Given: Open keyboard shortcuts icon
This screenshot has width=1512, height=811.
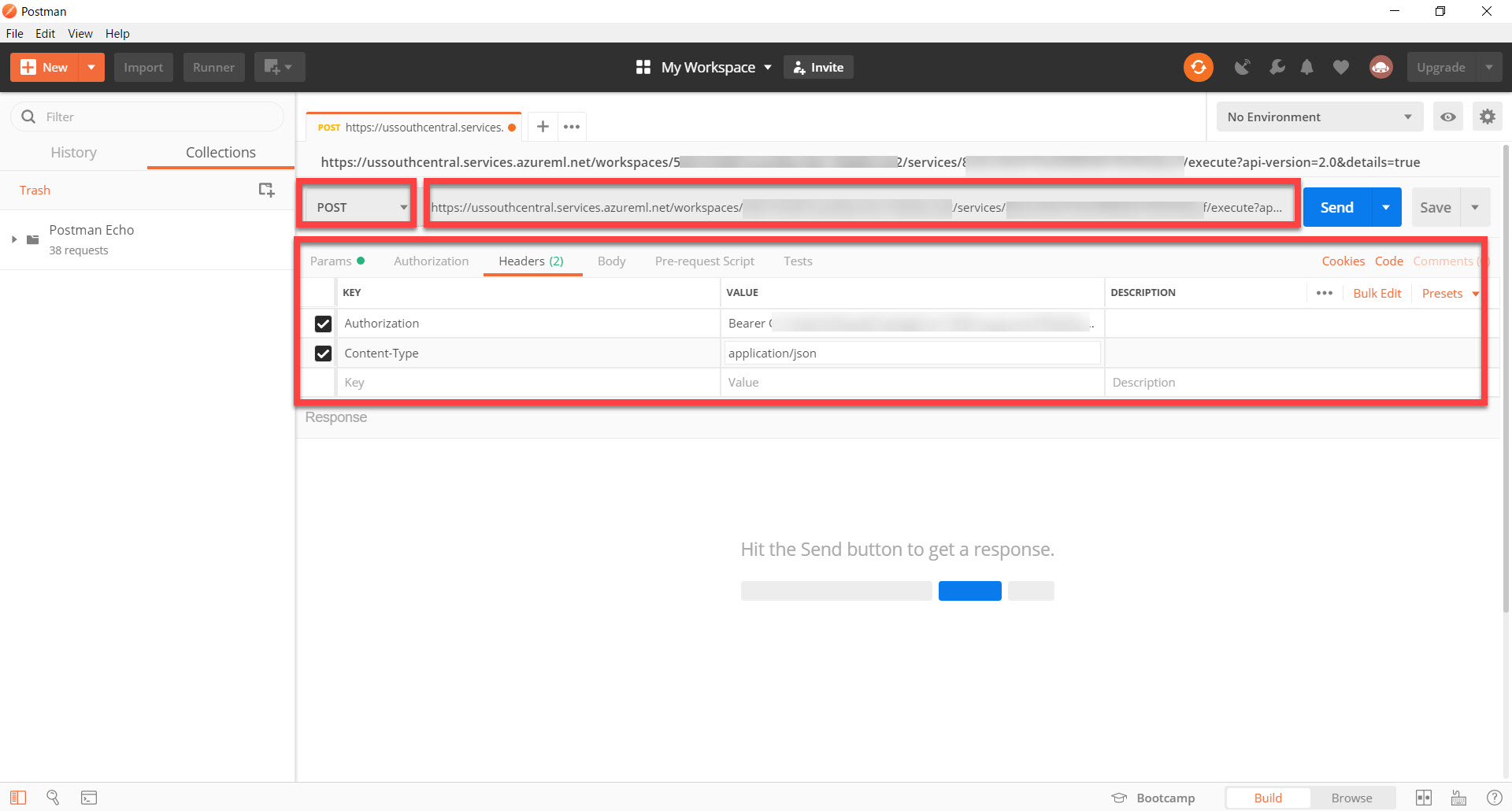Looking at the screenshot, I should click(1459, 798).
